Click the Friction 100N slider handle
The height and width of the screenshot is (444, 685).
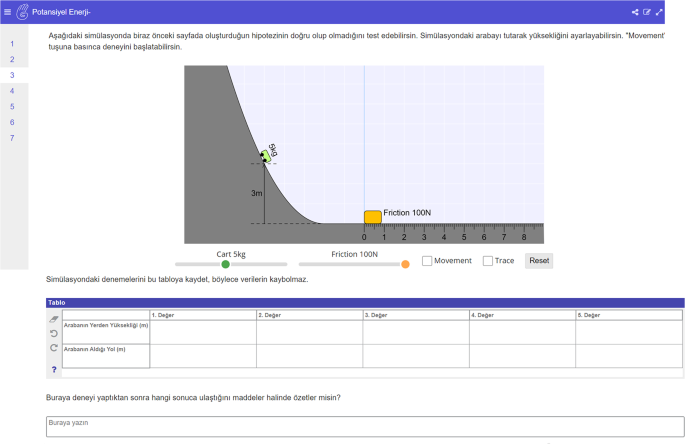click(x=405, y=264)
